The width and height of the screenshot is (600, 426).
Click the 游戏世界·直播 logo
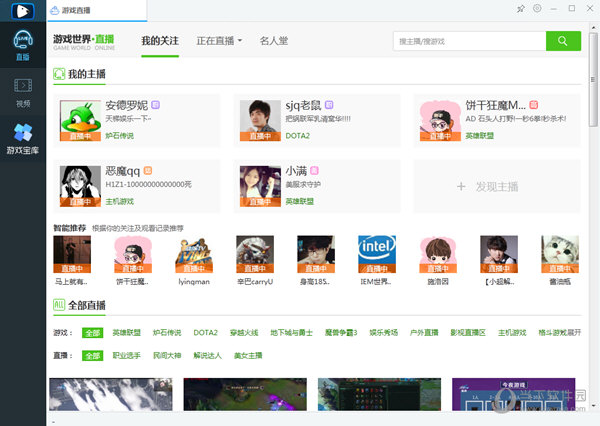point(84,42)
